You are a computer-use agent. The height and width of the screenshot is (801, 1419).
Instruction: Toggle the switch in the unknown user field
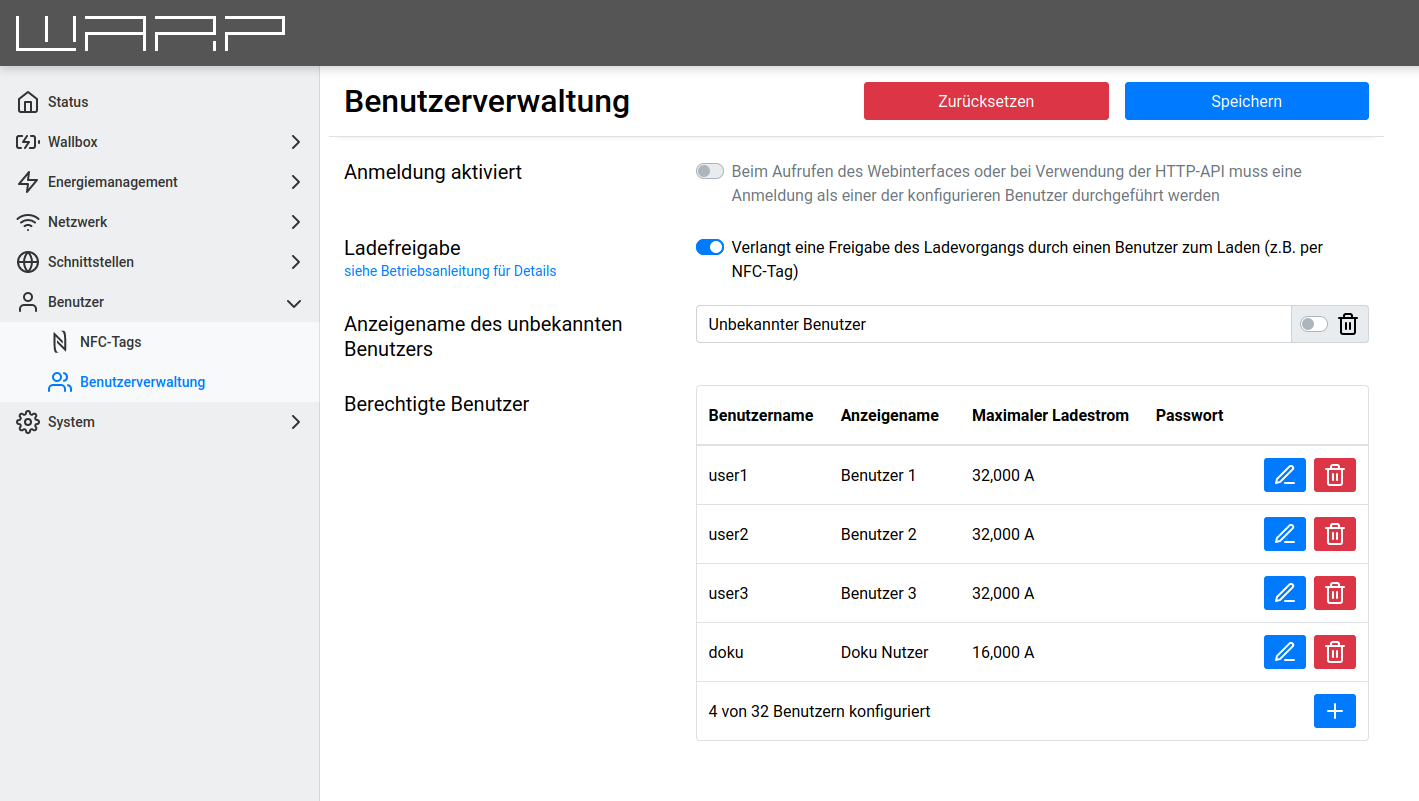pyautogui.click(x=1313, y=324)
